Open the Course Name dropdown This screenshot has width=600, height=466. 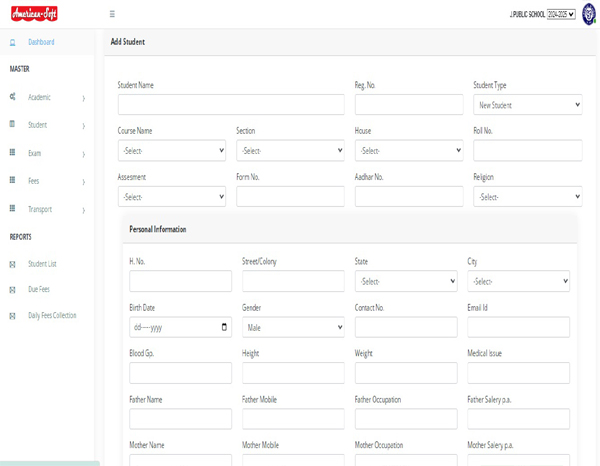click(x=172, y=150)
